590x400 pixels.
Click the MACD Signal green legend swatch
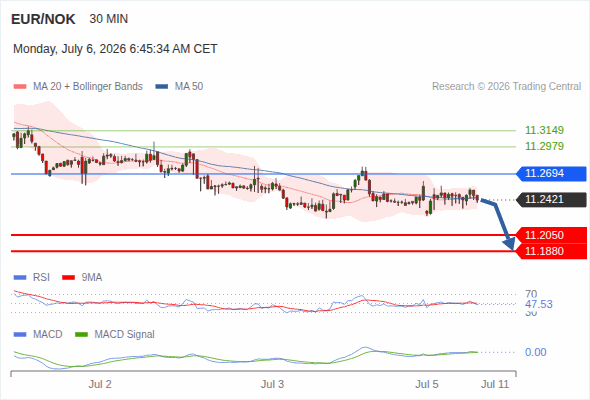81,335
